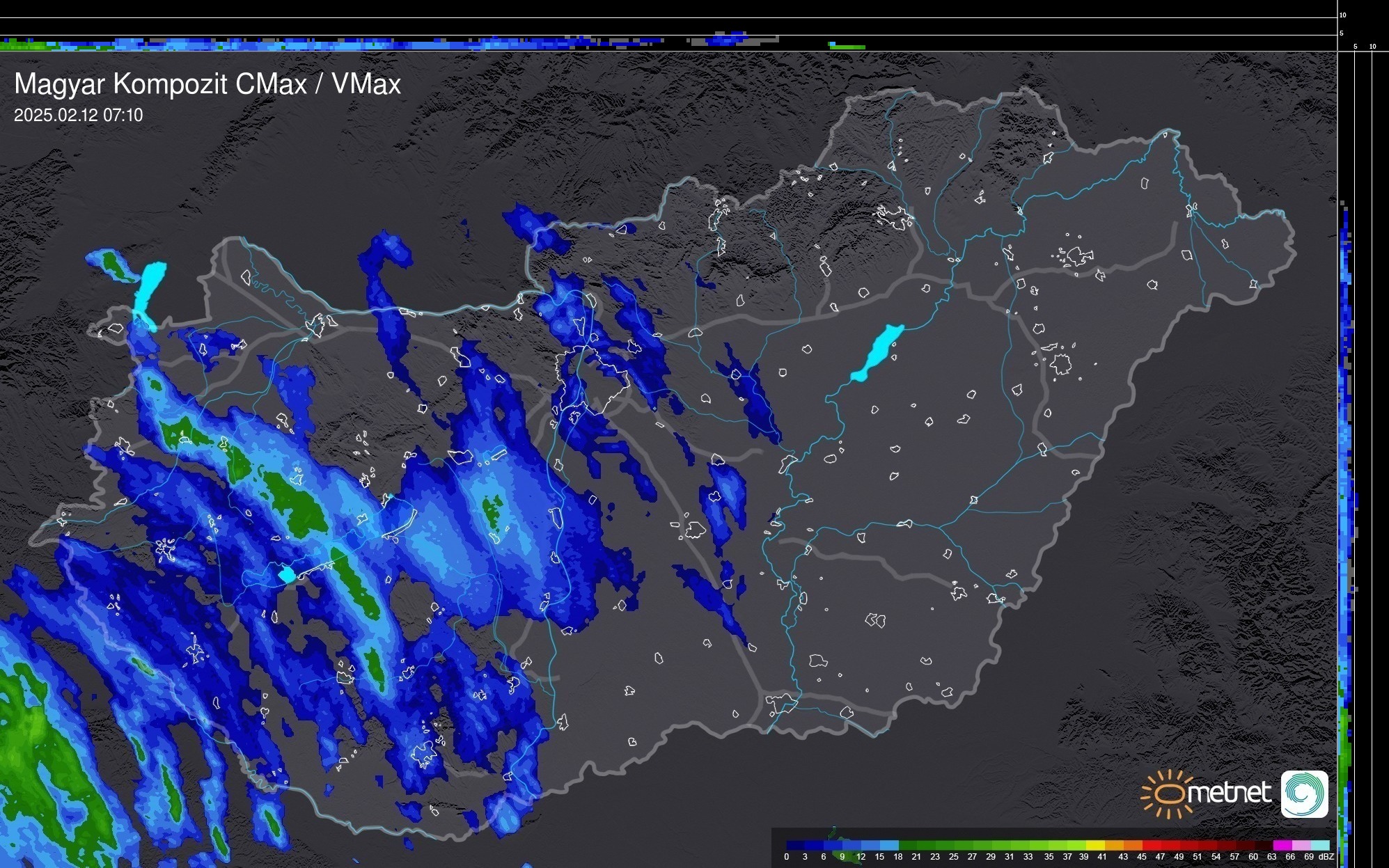Image resolution: width=1389 pixels, height=868 pixels.
Task: Click the metnet wordmark text
Action: pyautogui.click(x=1229, y=793)
